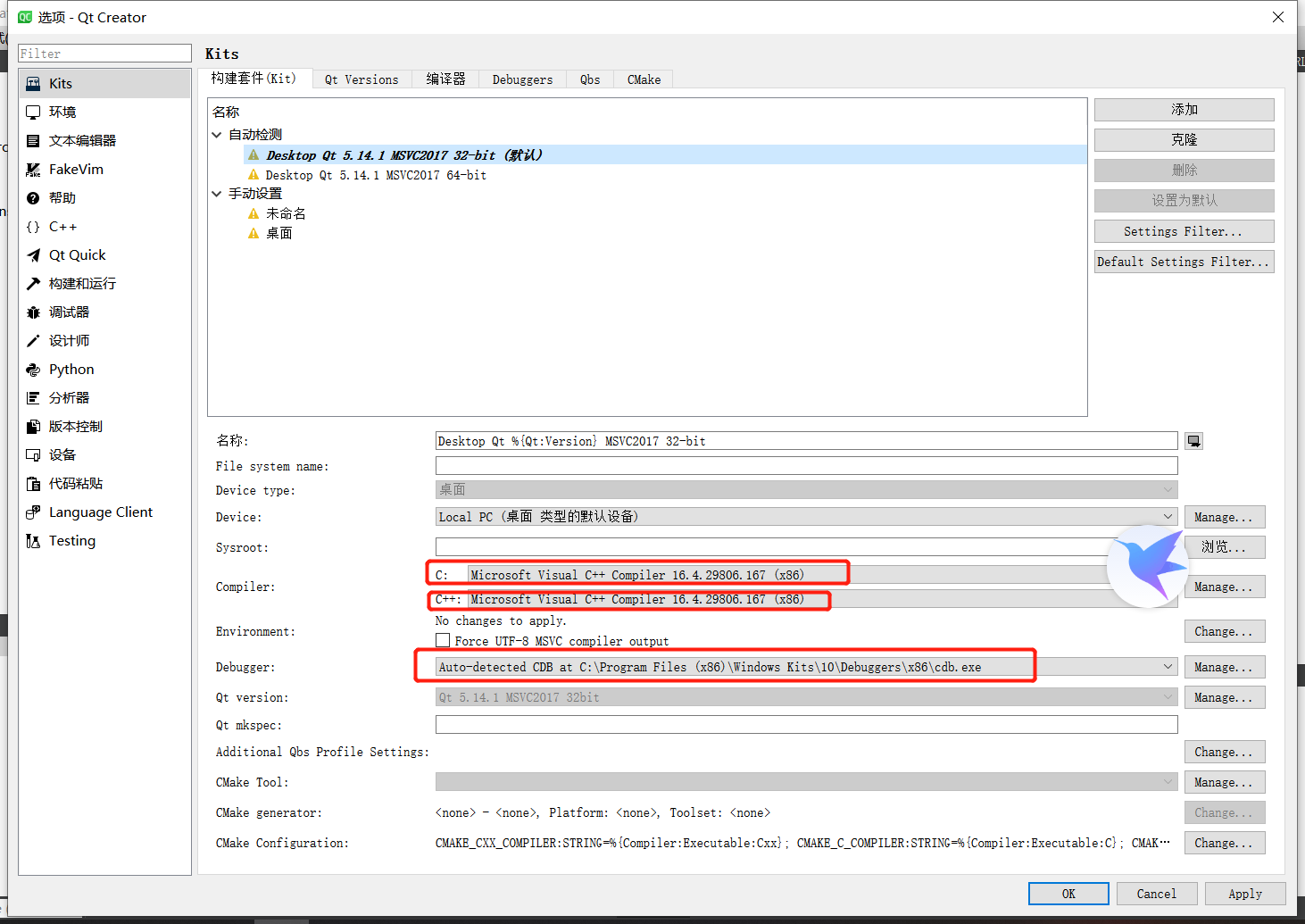Image resolution: width=1305 pixels, height=924 pixels.
Task: Click Manage... next to Compiler
Action: point(1225,587)
